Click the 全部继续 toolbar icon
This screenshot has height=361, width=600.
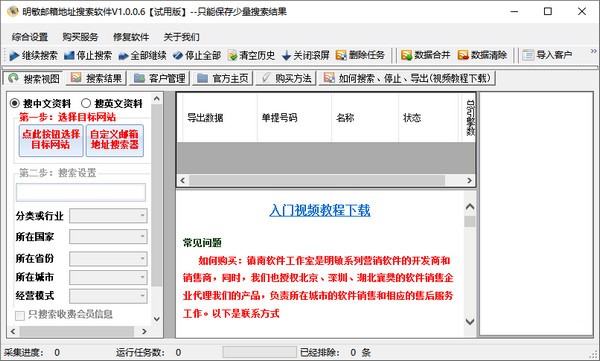[x=123, y=56]
